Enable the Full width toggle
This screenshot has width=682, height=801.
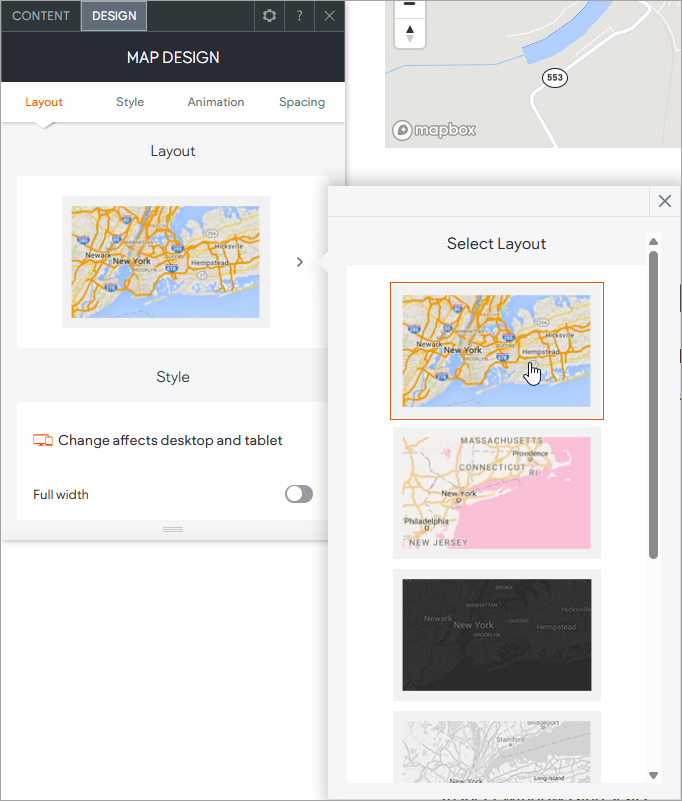tap(298, 494)
